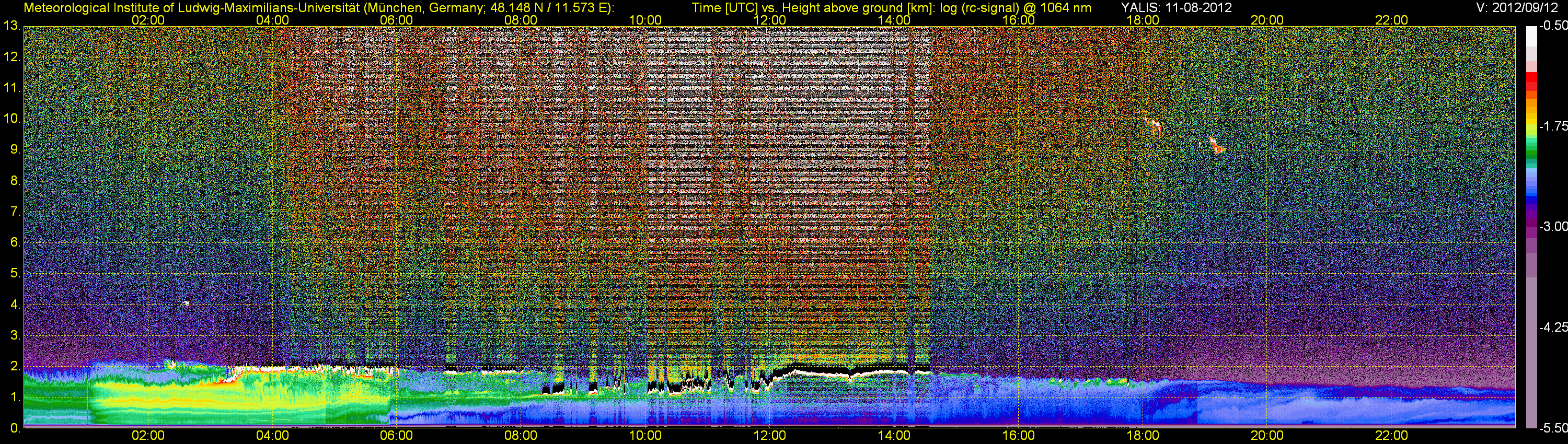The image size is (1568, 444).
Task: Click the "13." height axis label
Action: tap(11, 26)
